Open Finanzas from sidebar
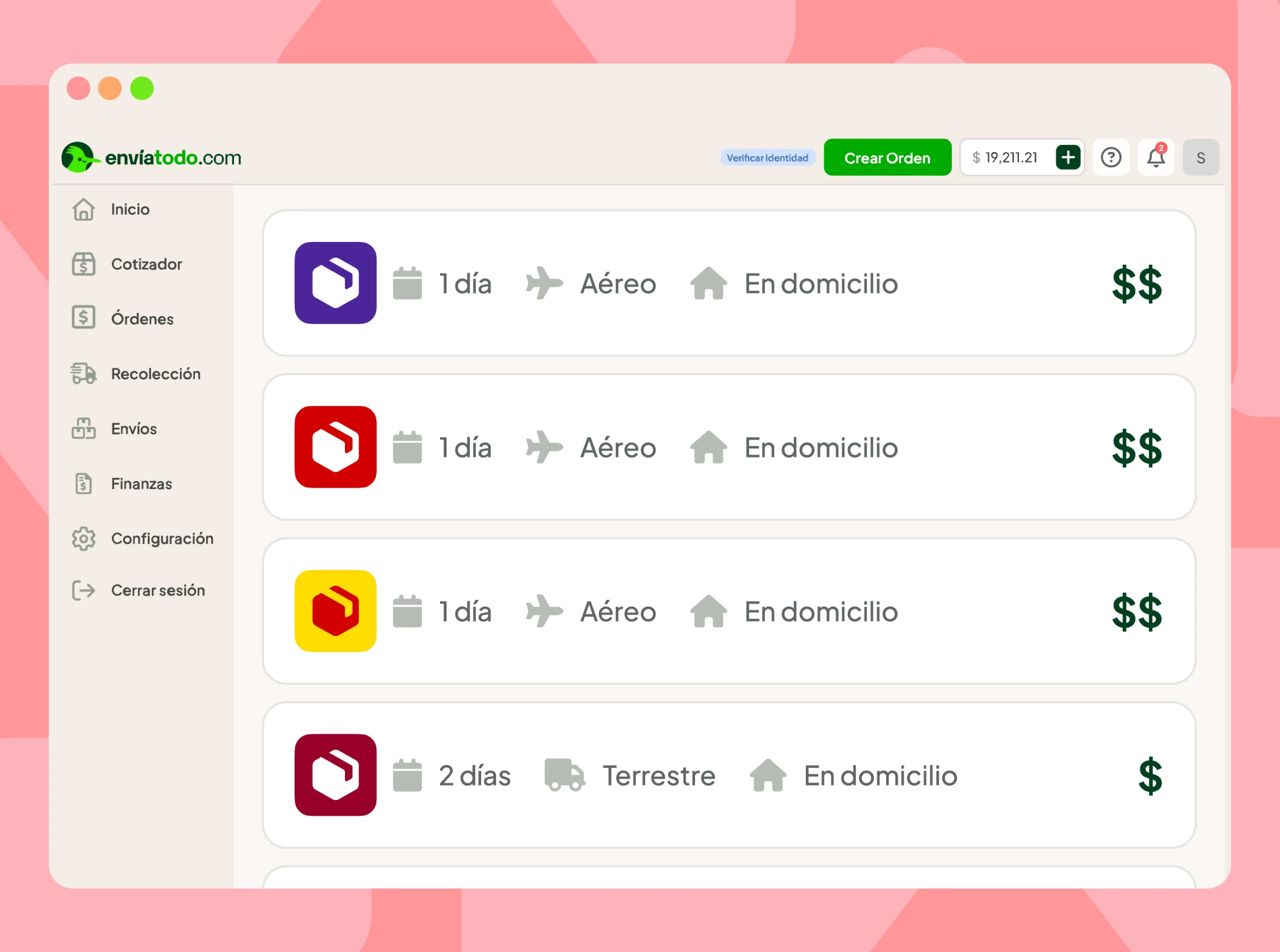 click(141, 483)
